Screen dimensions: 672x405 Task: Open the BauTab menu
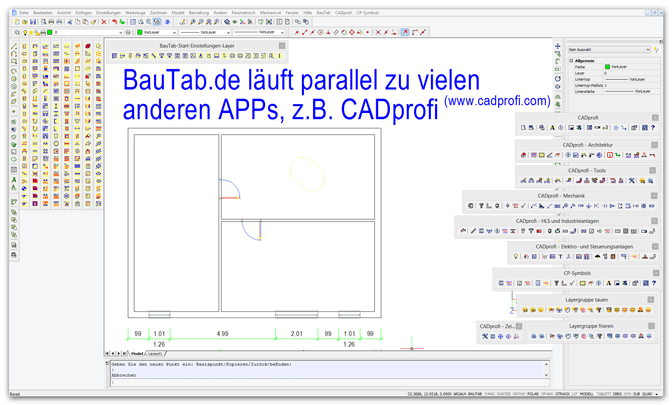[324, 13]
